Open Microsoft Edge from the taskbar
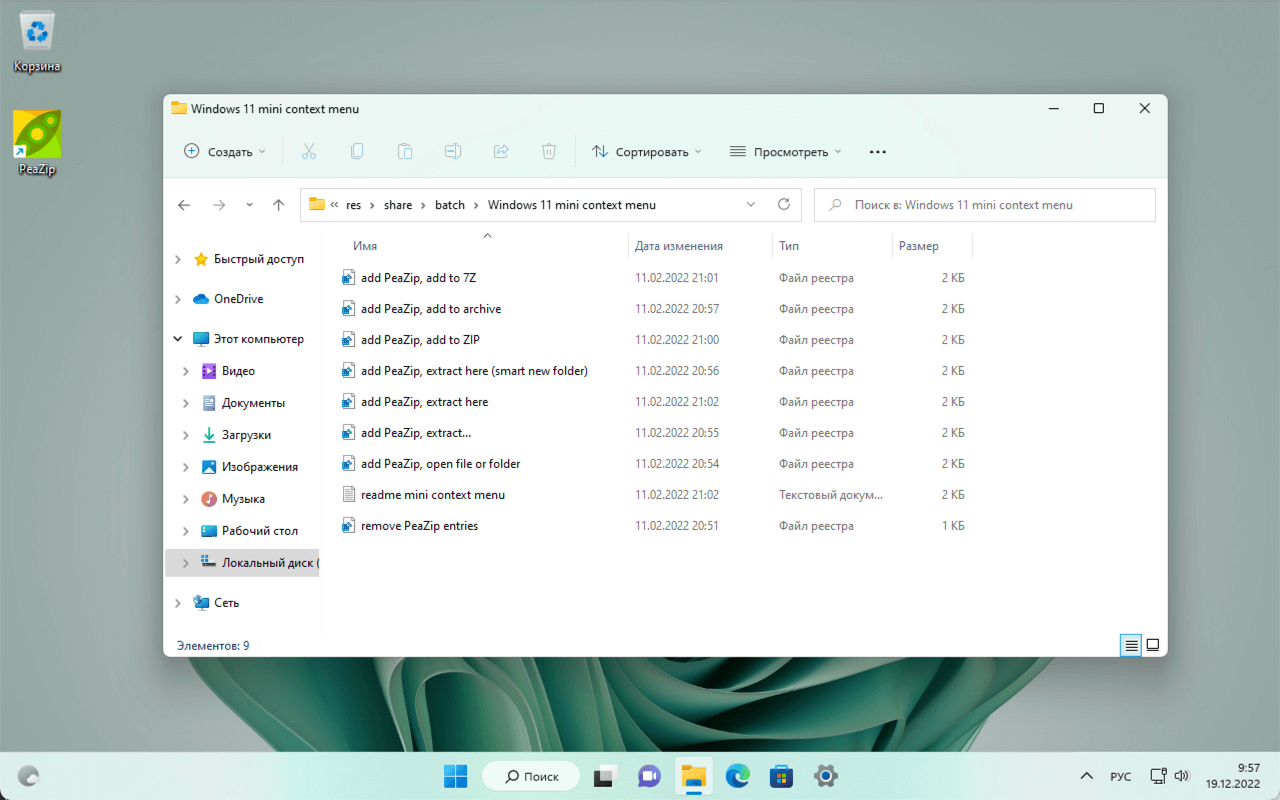Screen dimensions: 1280x800 pos(737,776)
